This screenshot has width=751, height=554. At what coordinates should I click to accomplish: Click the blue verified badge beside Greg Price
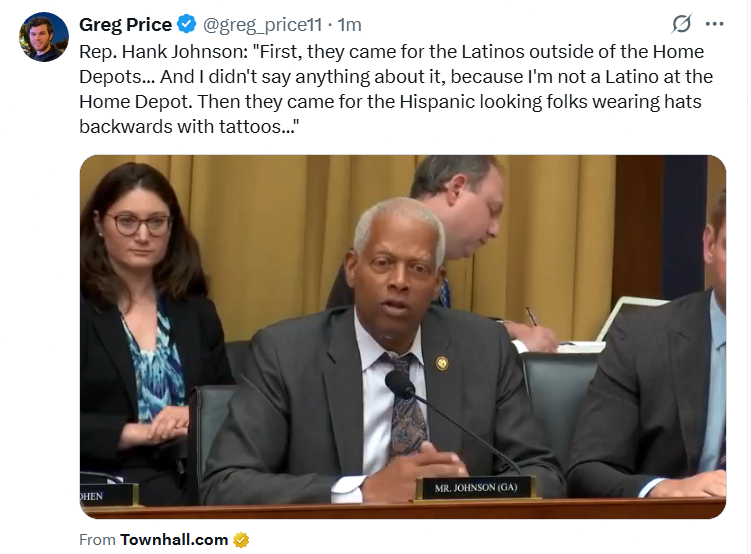pos(187,24)
